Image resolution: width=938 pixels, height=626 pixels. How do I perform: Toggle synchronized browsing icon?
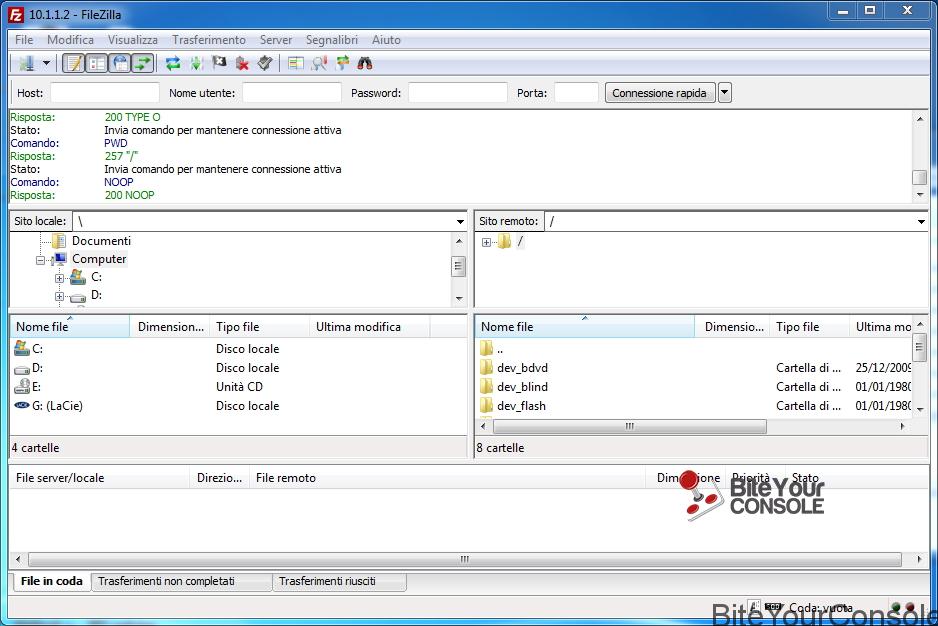pos(342,63)
